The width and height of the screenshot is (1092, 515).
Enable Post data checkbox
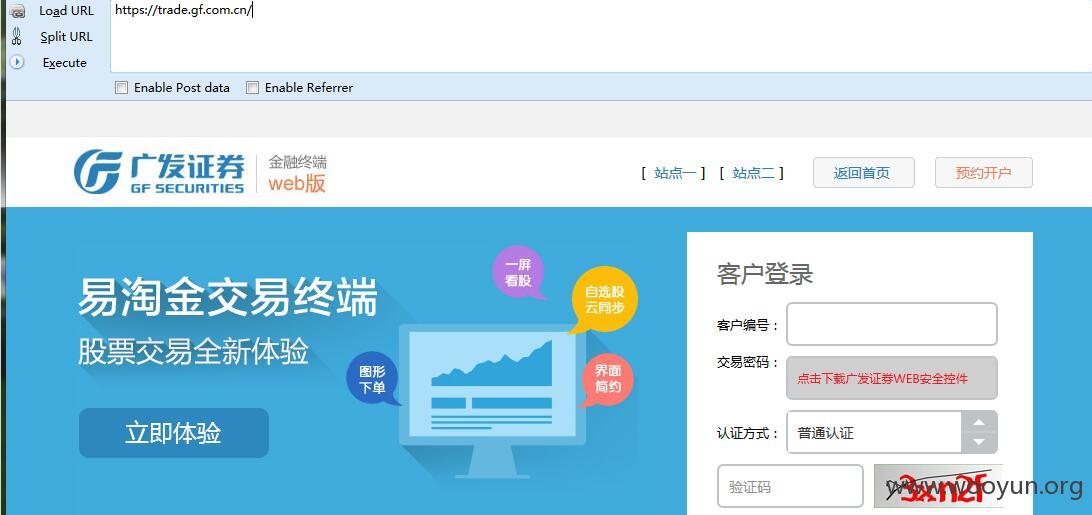click(121, 88)
